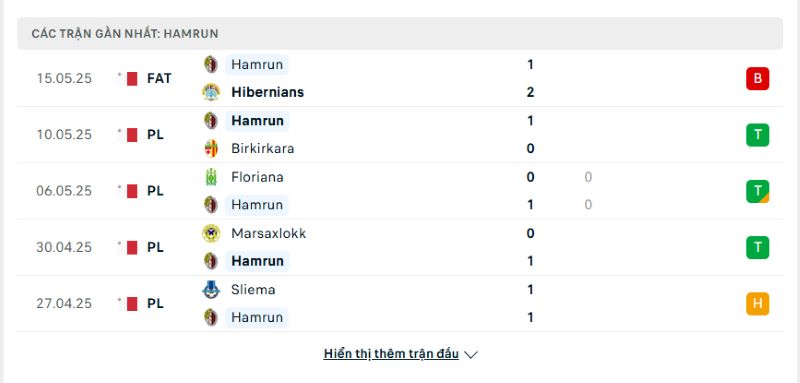Viewport: 800px width, 383px height.
Task: Click the red B loss result badge
Action: click(x=757, y=79)
